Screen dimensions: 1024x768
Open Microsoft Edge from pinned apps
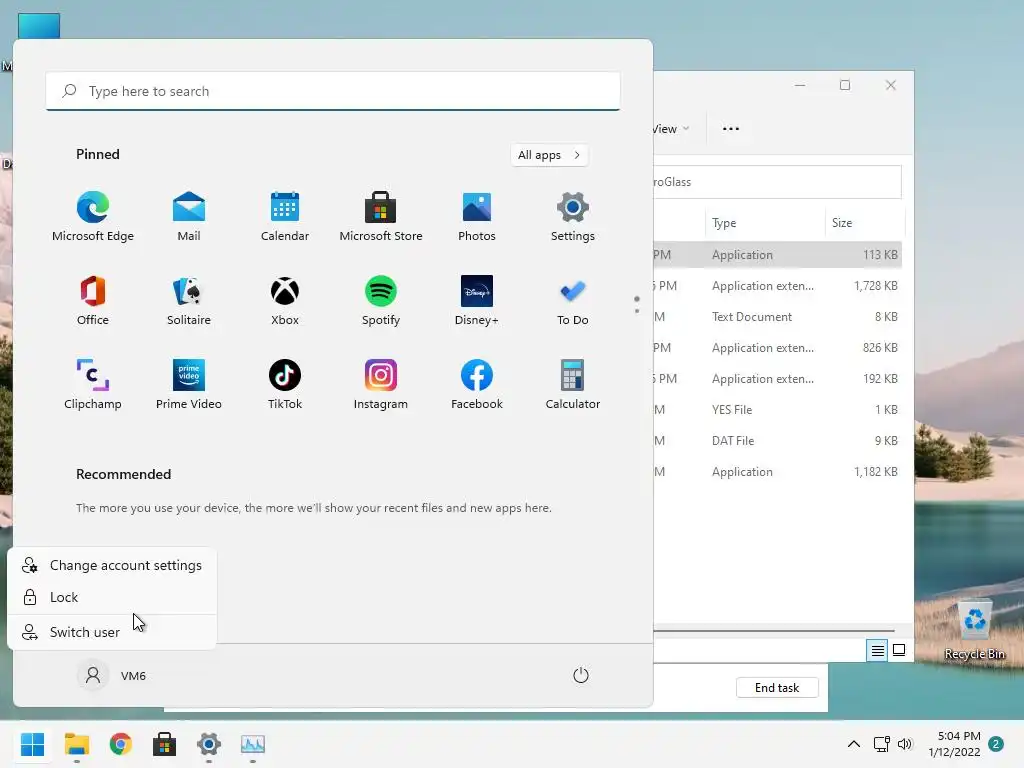click(93, 217)
